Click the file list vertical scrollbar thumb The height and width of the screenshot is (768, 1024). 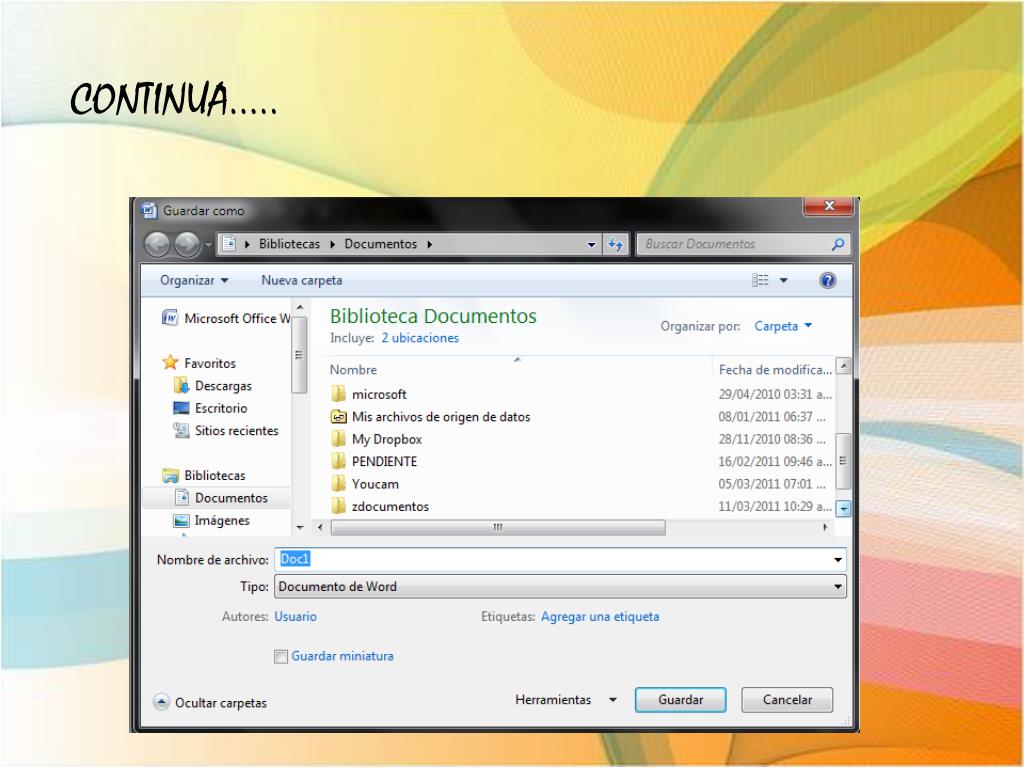coord(843,461)
